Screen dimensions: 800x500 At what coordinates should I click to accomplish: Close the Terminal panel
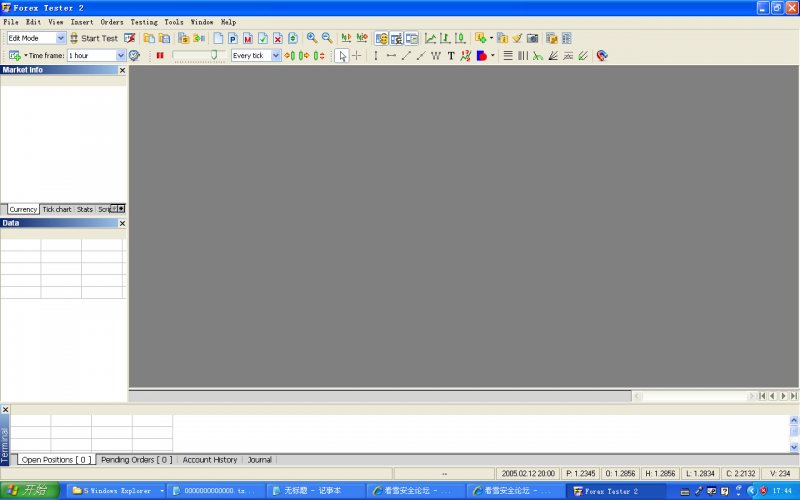5,409
